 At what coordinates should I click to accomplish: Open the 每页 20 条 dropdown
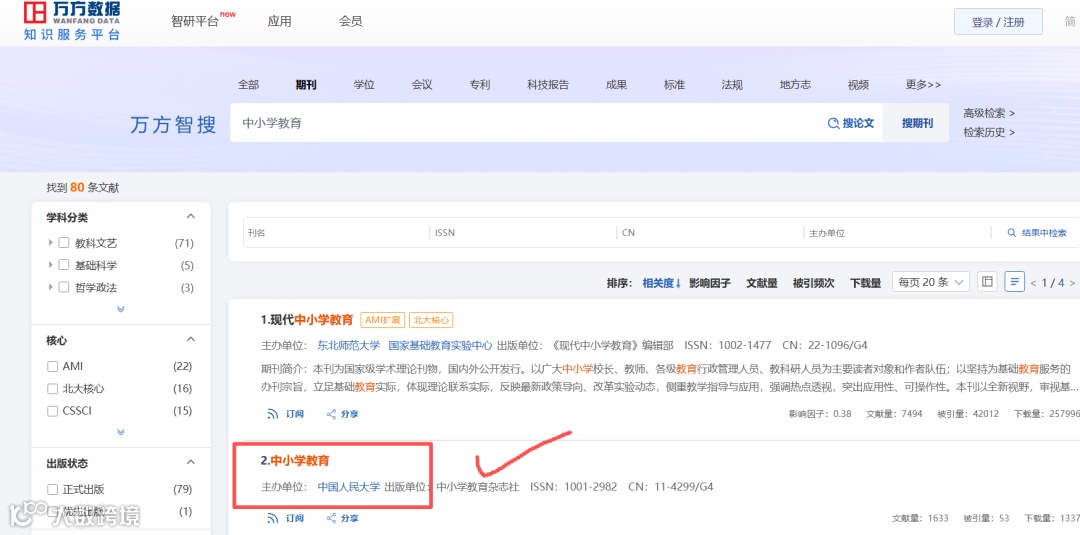click(931, 282)
